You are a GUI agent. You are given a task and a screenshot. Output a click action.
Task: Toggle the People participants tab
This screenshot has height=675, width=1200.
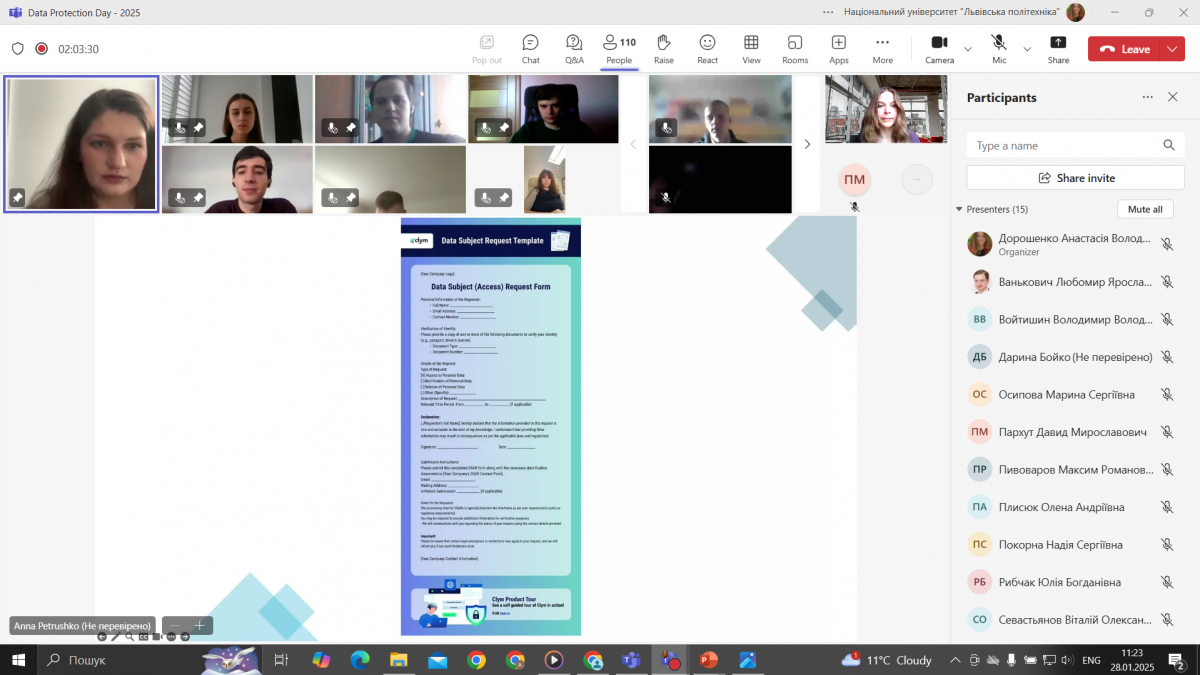619,49
